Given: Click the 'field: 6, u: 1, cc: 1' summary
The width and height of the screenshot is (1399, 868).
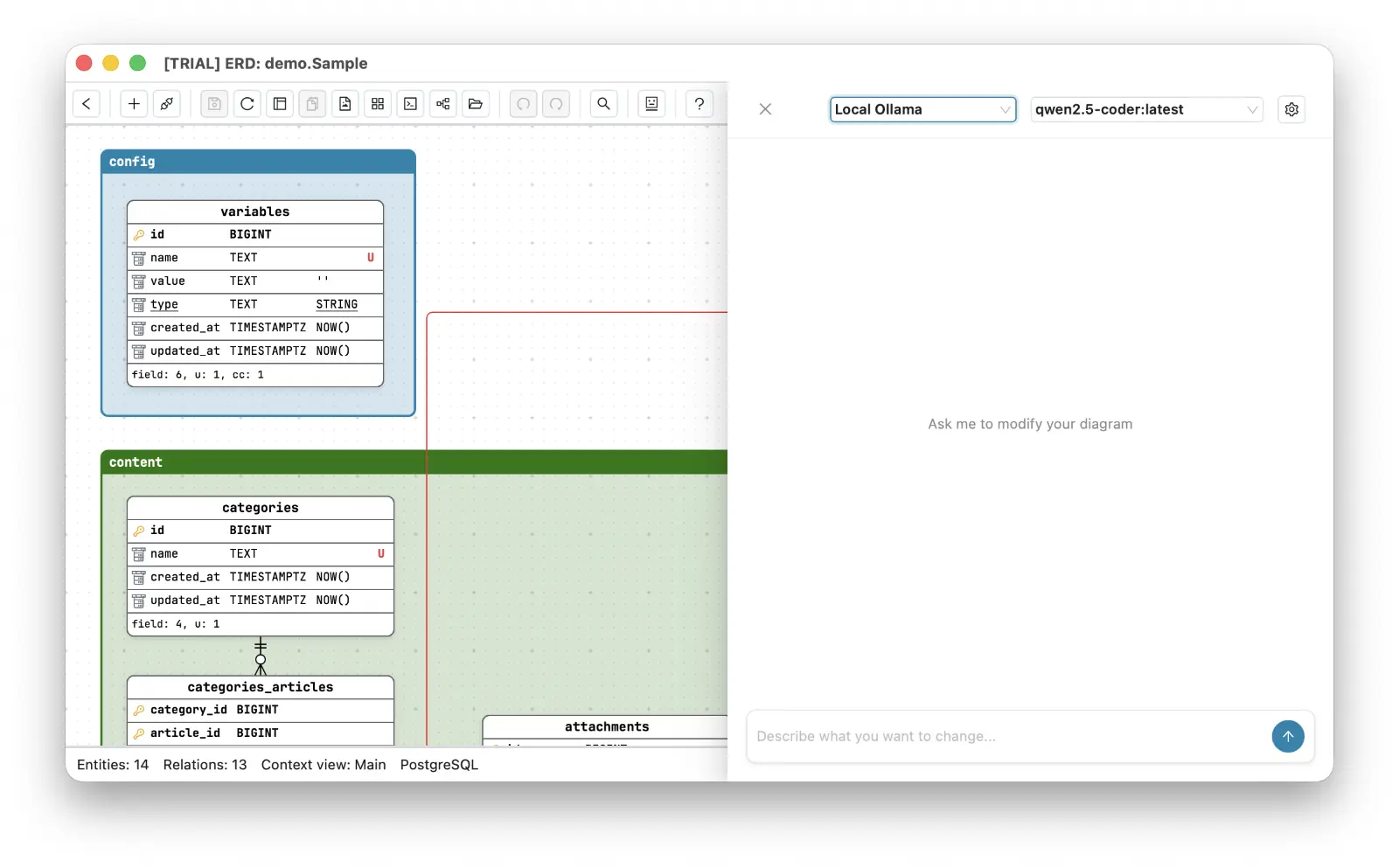Looking at the screenshot, I should (x=198, y=375).
